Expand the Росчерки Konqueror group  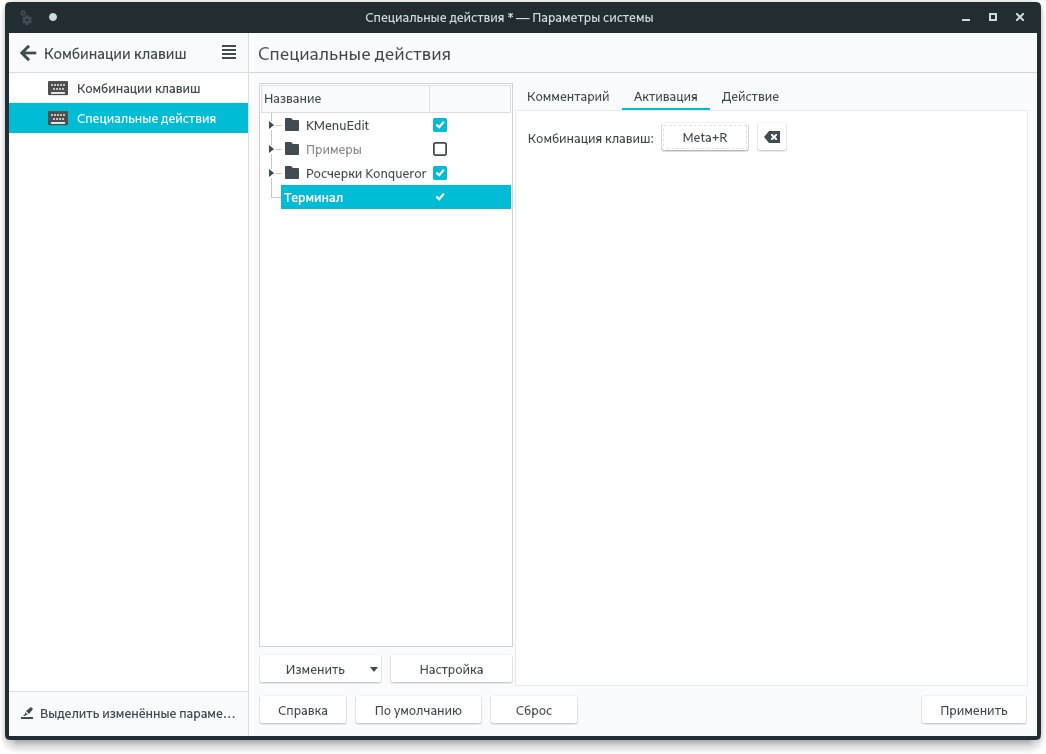pyautogui.click(x=271, y=173)
